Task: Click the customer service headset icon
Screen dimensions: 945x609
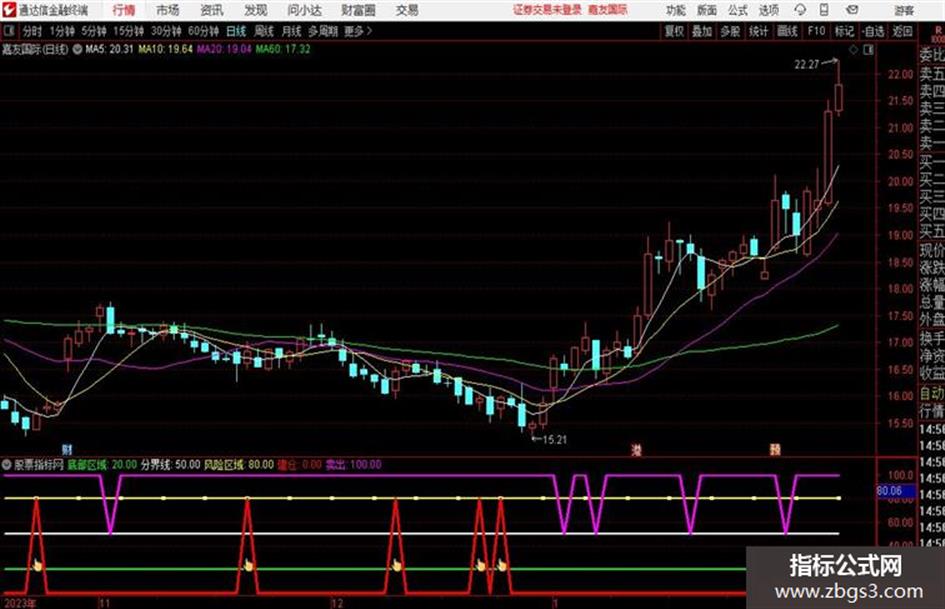Action: (800, 10)
